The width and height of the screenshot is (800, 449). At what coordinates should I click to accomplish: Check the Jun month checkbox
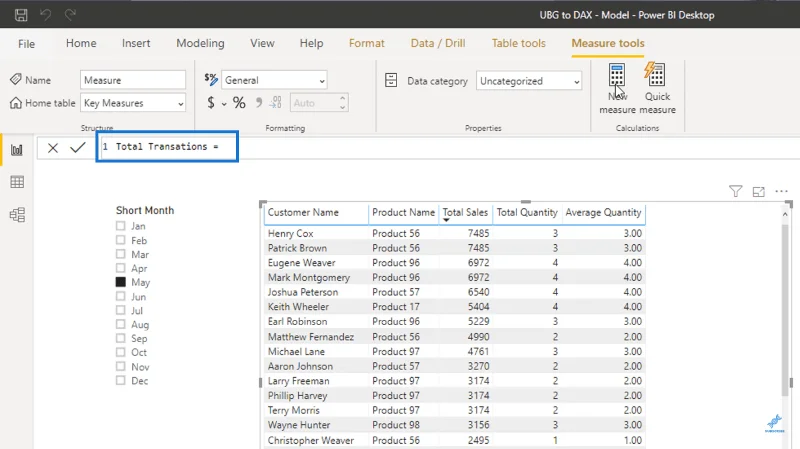120,296
